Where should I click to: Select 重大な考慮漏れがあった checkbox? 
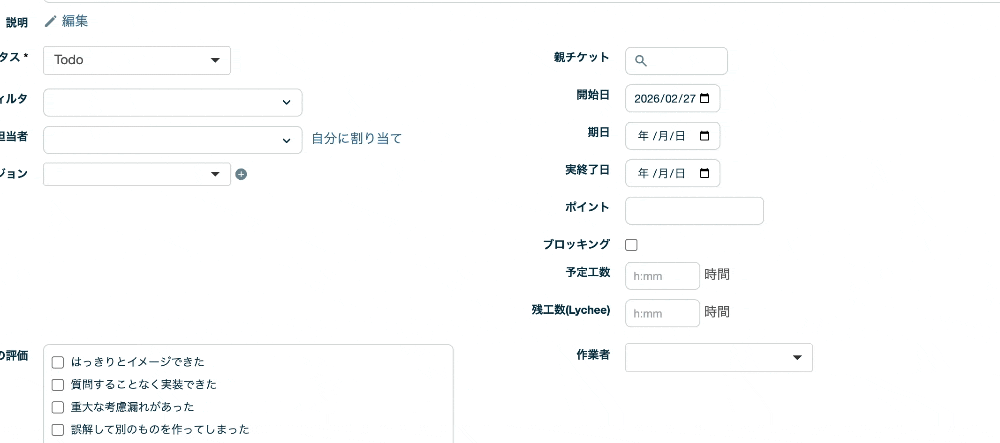[x=58, y=407]
